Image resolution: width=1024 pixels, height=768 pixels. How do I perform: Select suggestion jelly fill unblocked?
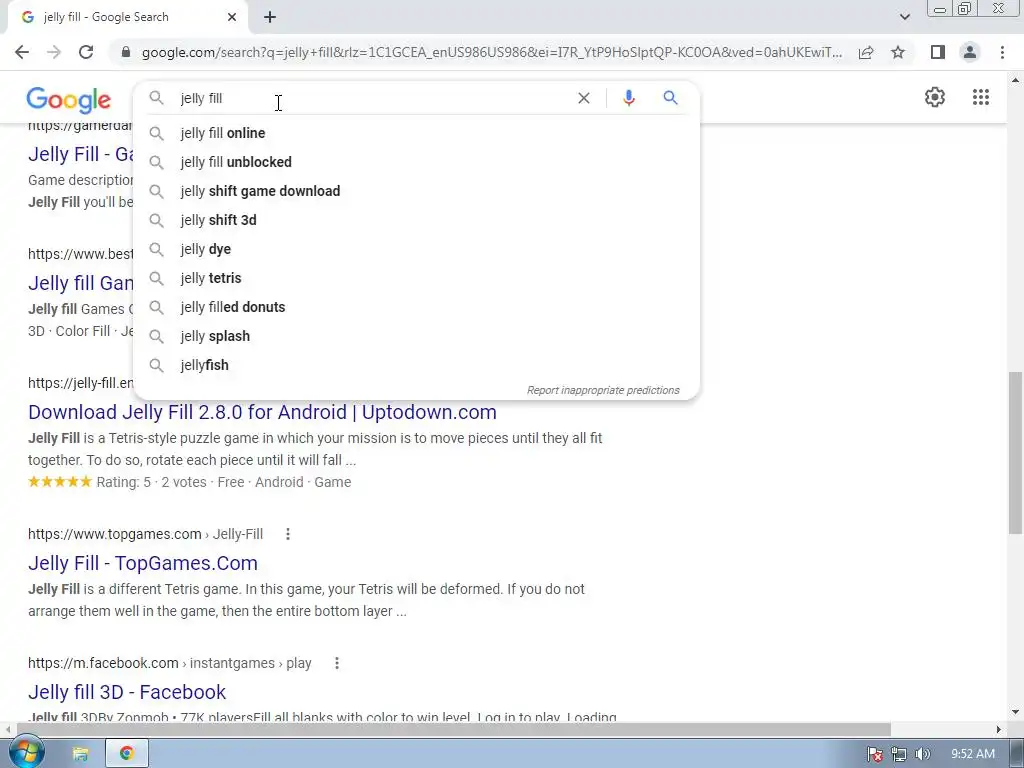416,162
